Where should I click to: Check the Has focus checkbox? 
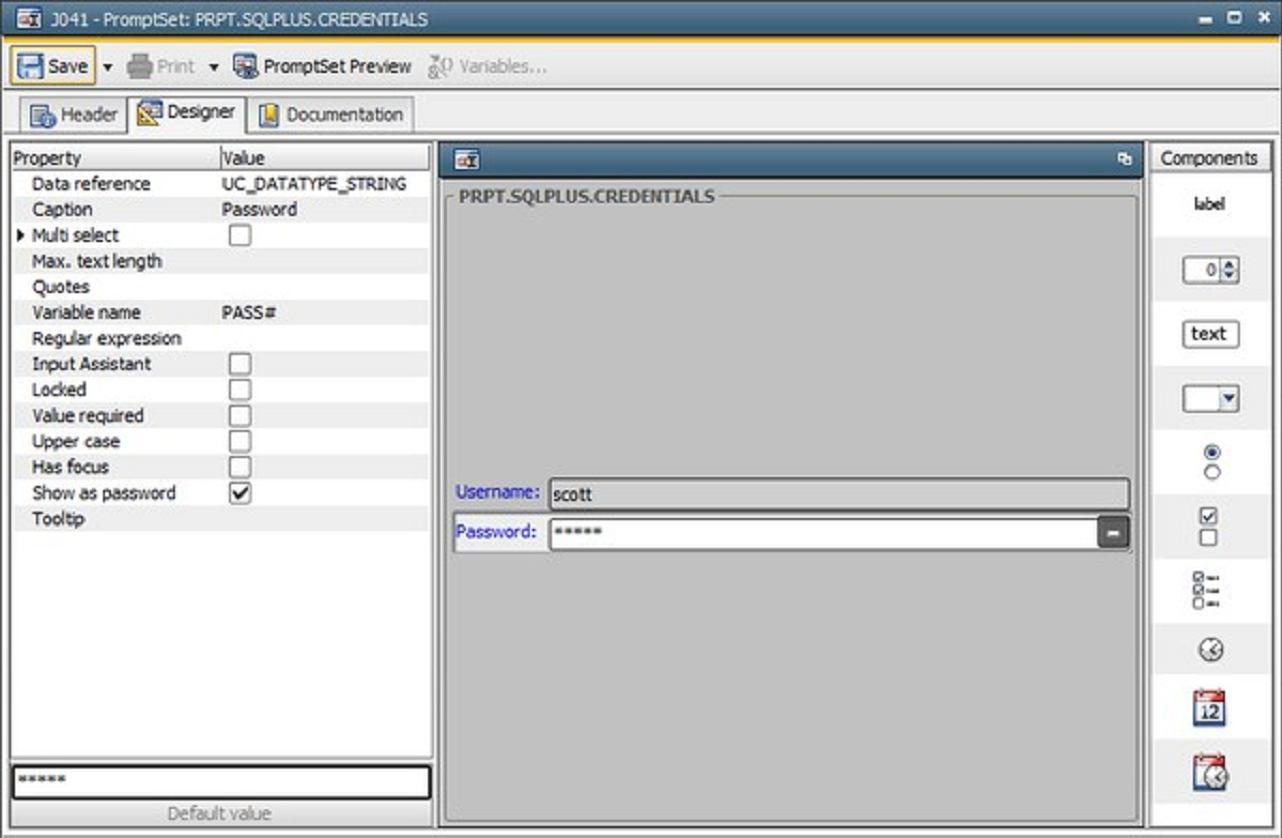[x=240, y=467]
